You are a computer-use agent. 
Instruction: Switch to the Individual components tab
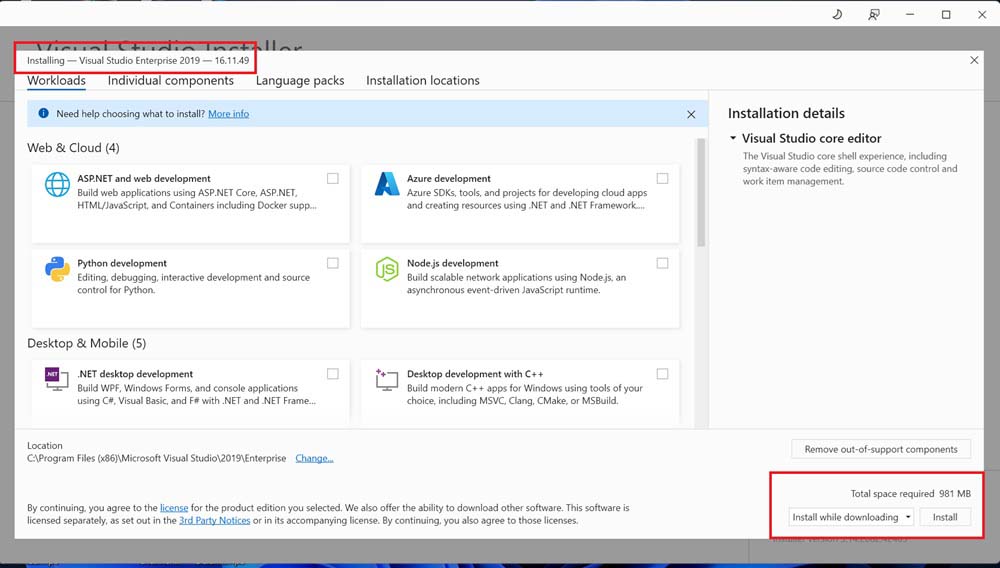tap(170, 81)
